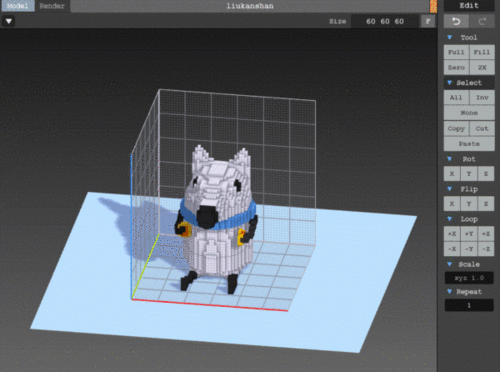This screenshot has height=372, width=500.
Task: Click the Repeat value field showing 1
Action: [x=469, y=305]
